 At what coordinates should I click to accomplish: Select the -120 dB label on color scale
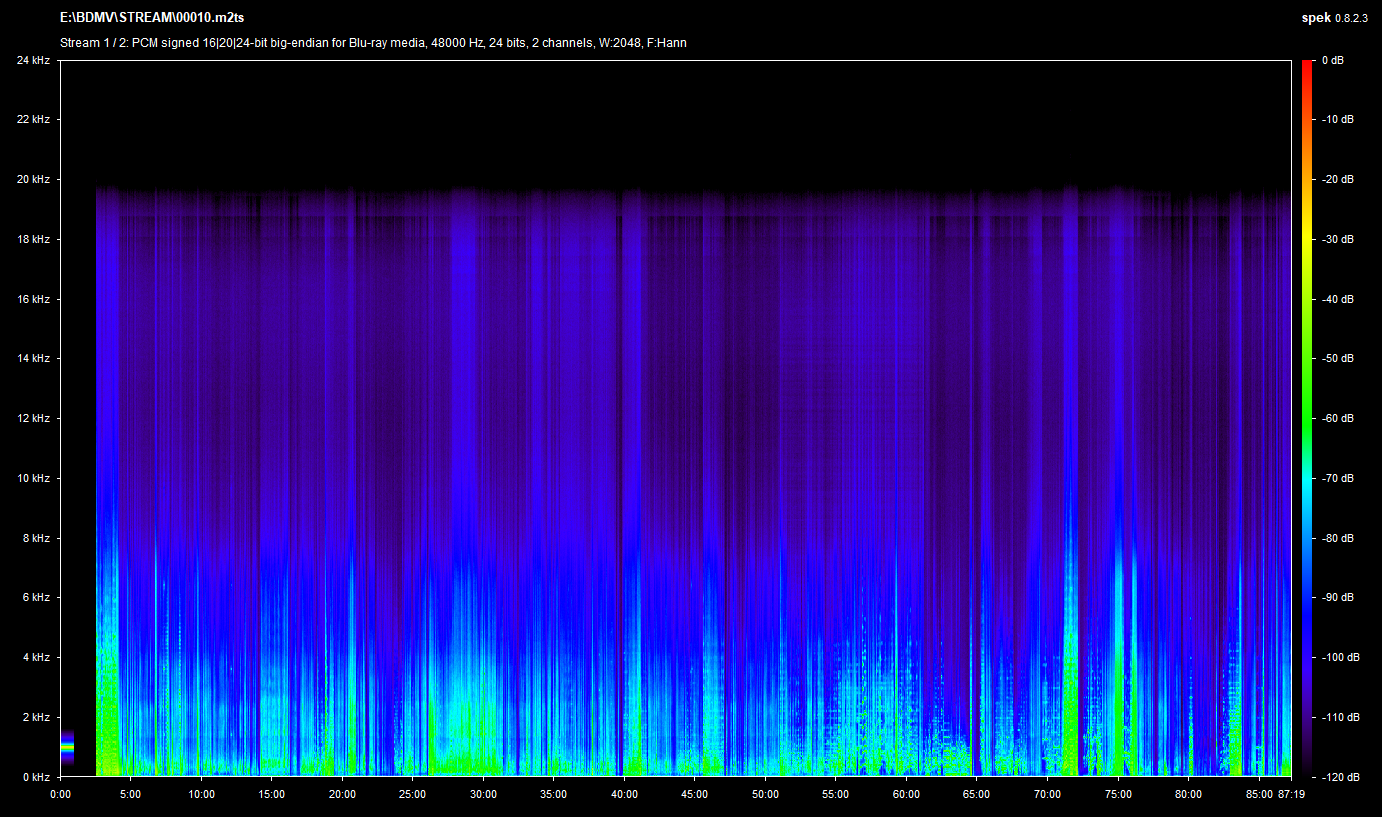coord(1339,777)
